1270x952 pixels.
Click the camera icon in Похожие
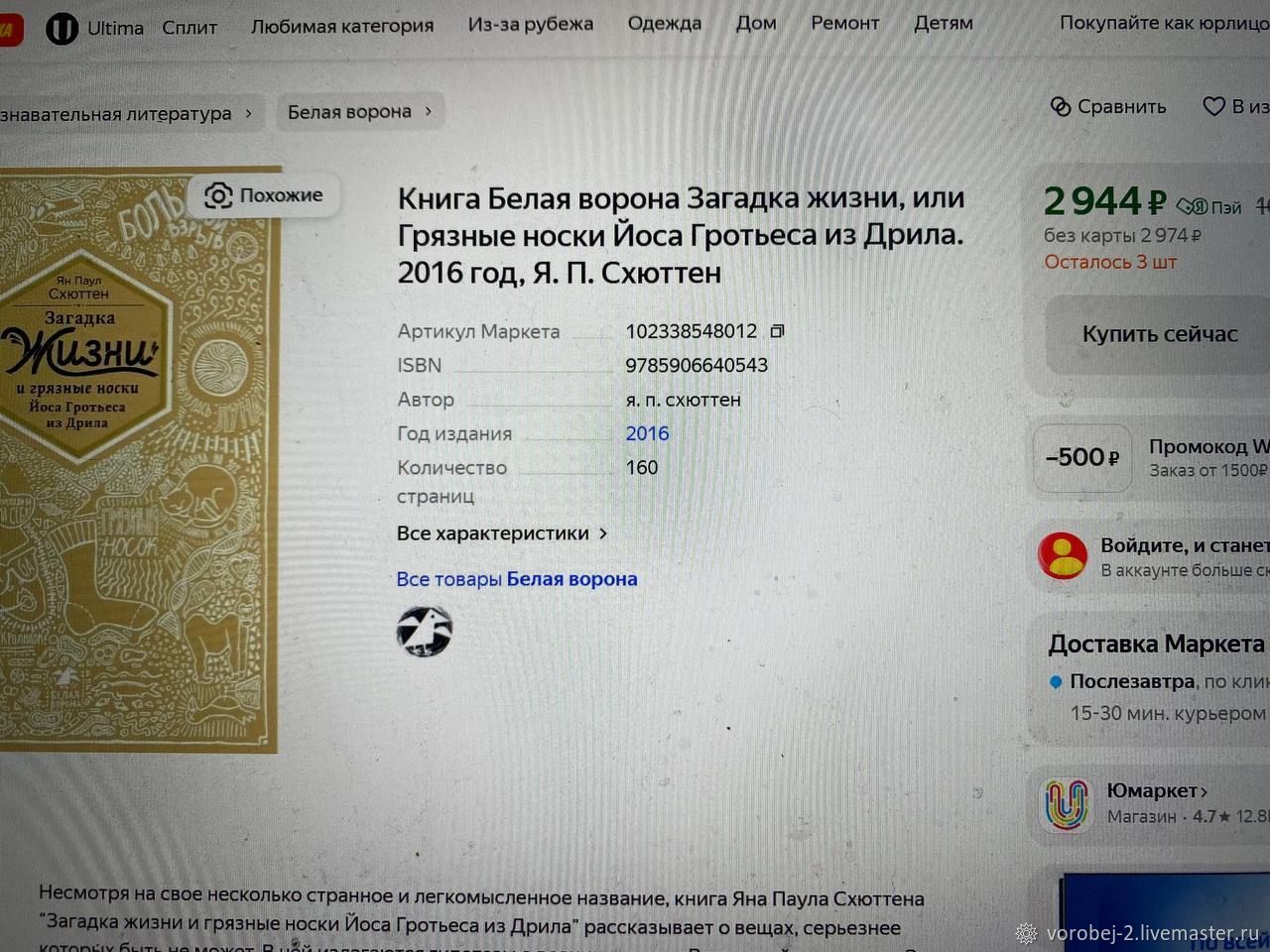coord(218,195)
